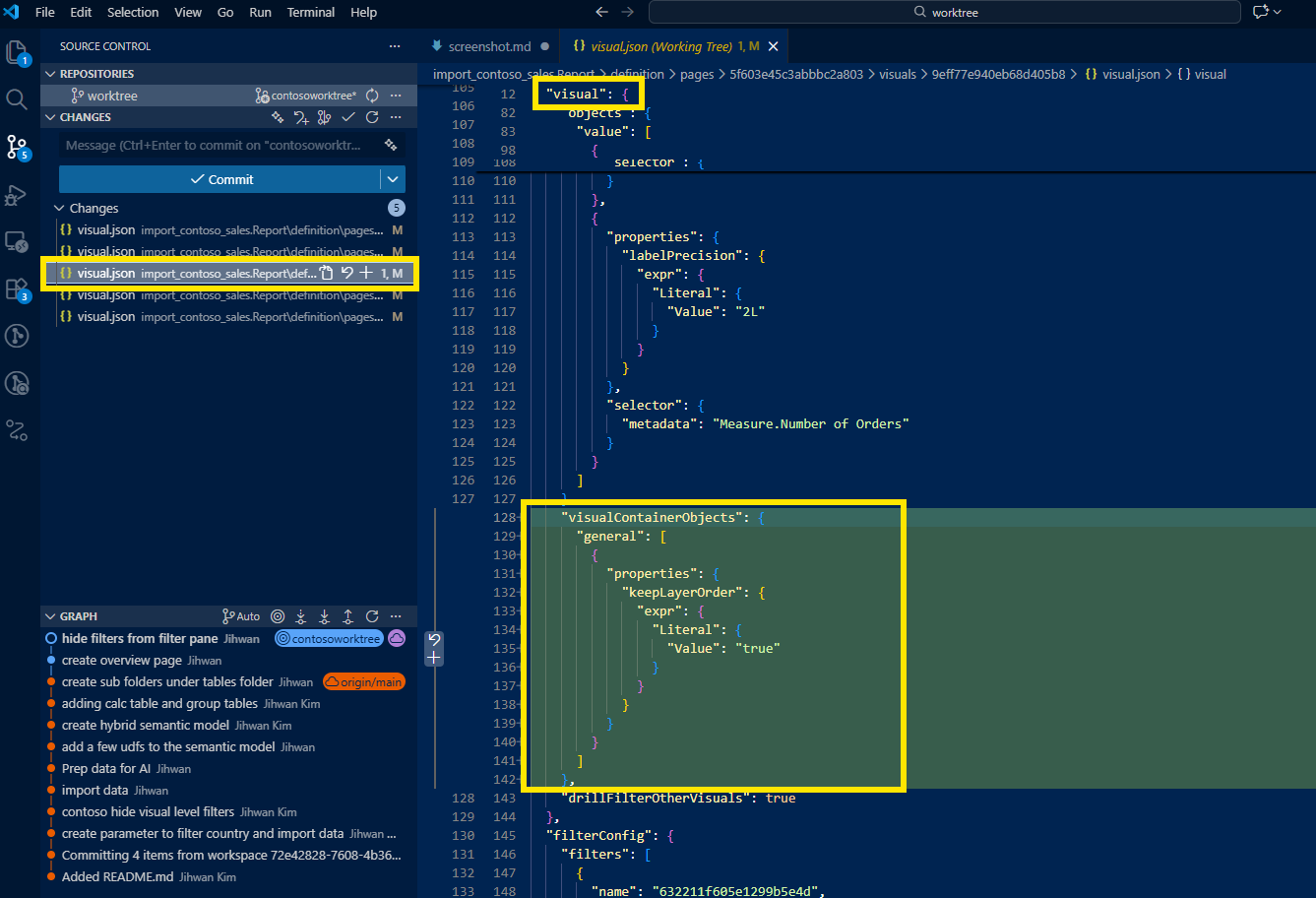Viewport: 1316px width, 898px height.
Task: Stage the inline change block in editor gutter
Action: 433,657
